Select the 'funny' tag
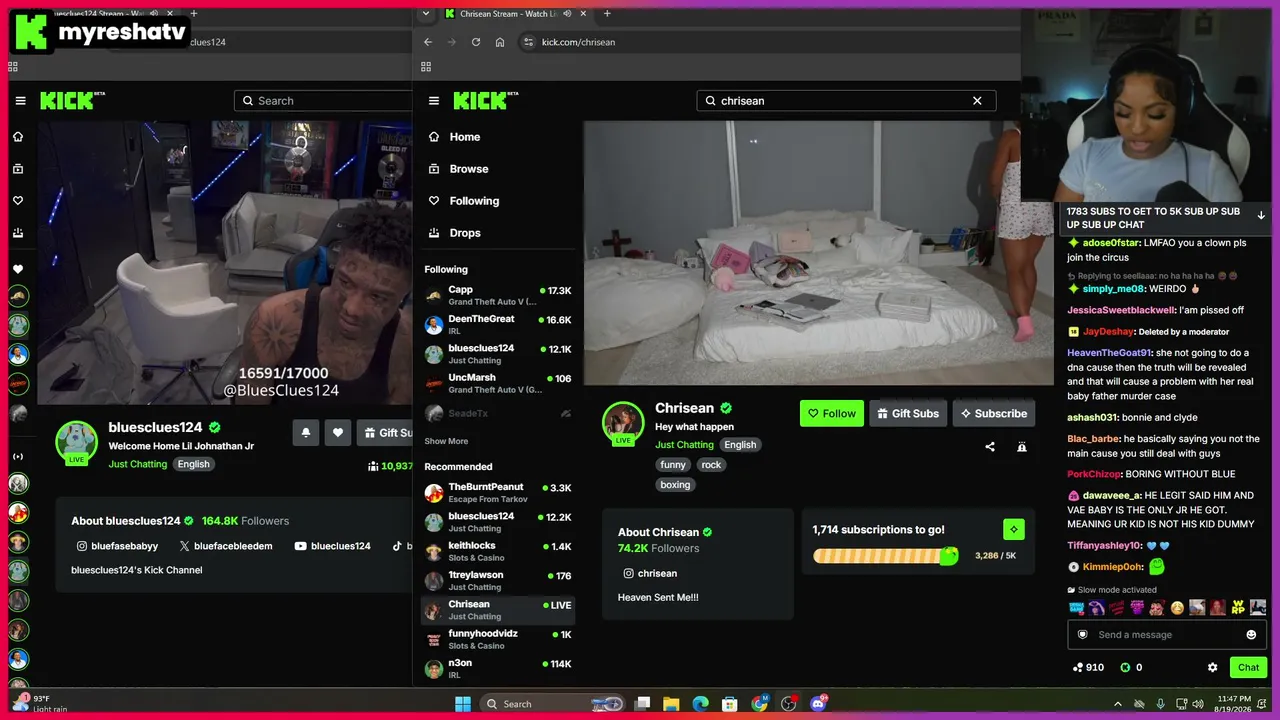Viewport: 1280px width, 720px height. click(x=673, y=465)
